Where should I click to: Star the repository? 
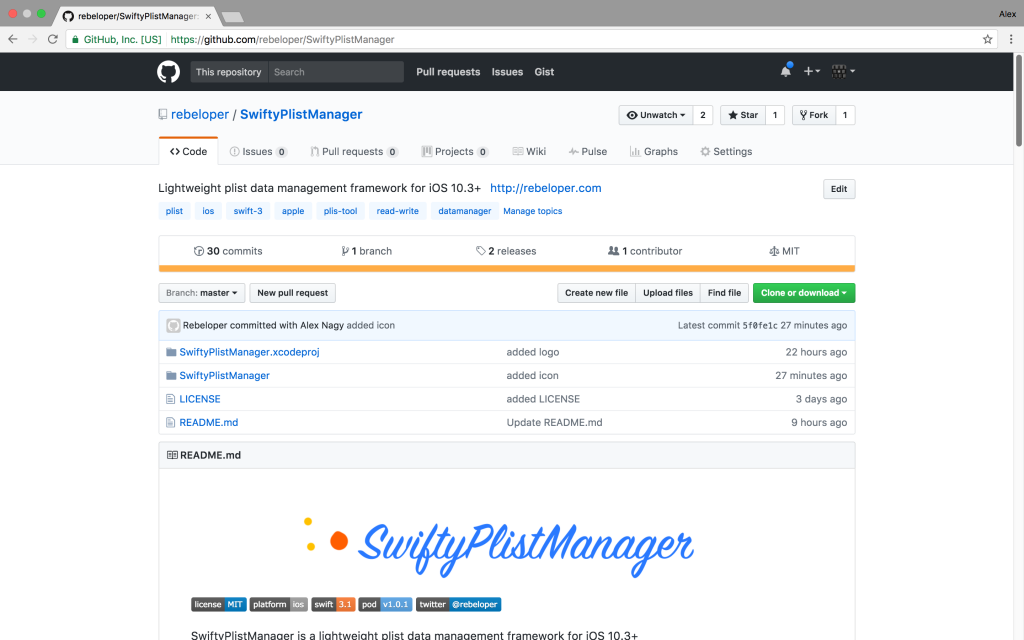point(743,115)
